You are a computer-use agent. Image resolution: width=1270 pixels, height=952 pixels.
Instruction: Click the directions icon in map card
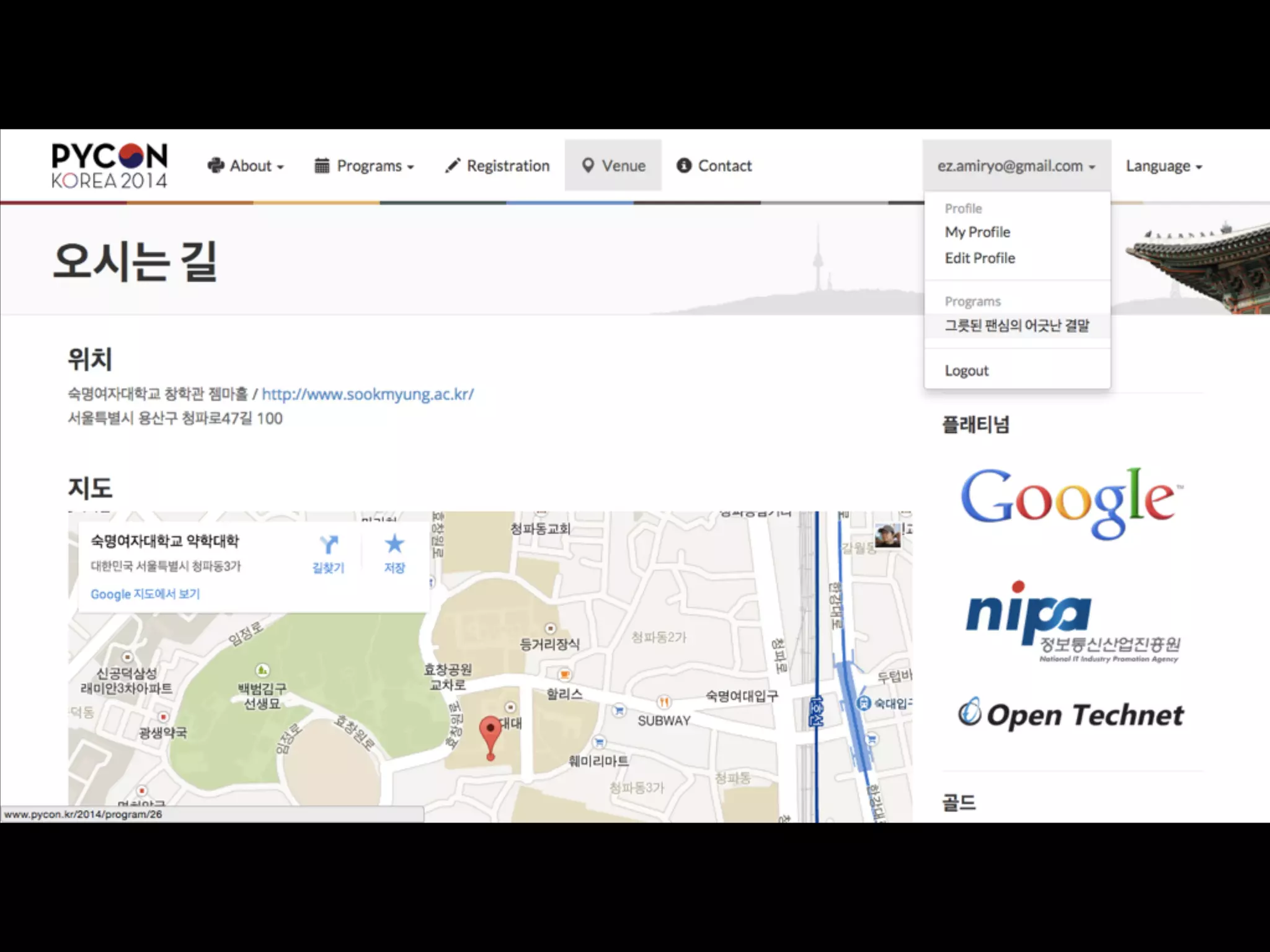pyautogui.click(x=328, y=545)
